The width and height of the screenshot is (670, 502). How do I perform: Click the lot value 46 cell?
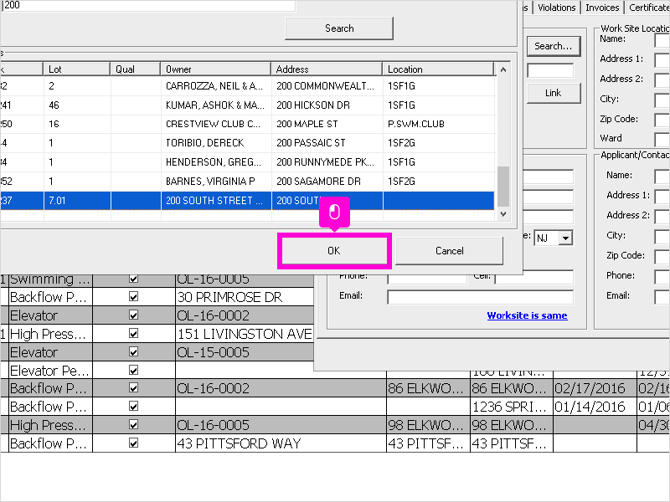pyautogui.click(x=77, y=105)
